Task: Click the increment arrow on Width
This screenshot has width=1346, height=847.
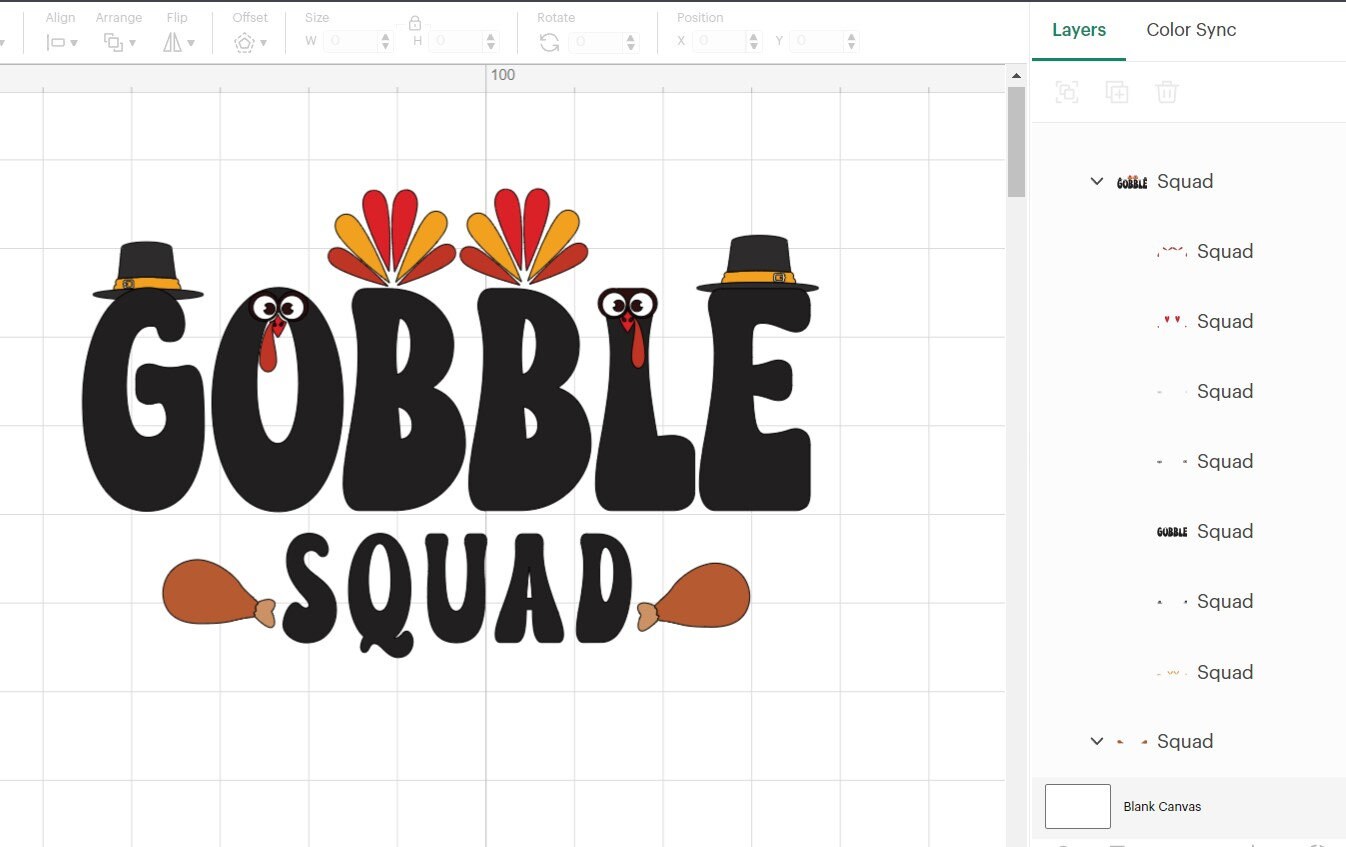Action: click(385, 36)
